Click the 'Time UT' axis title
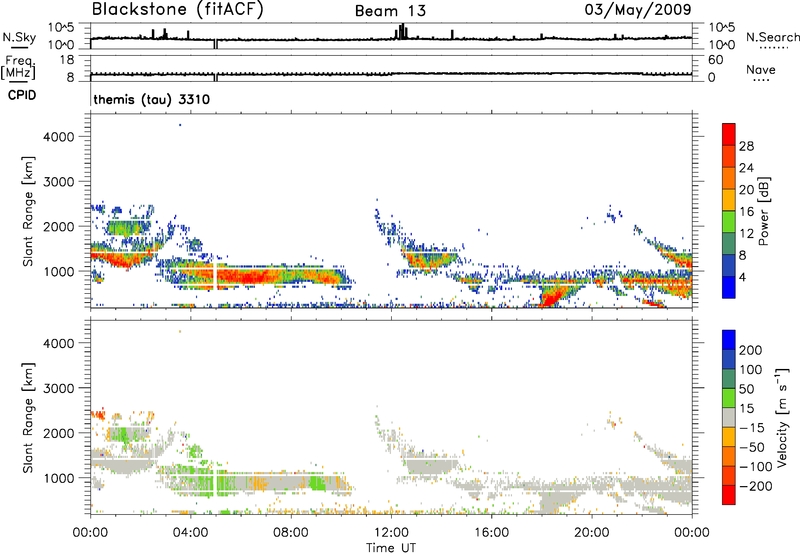This screenshot has width=800, height=554. (391, 548)
